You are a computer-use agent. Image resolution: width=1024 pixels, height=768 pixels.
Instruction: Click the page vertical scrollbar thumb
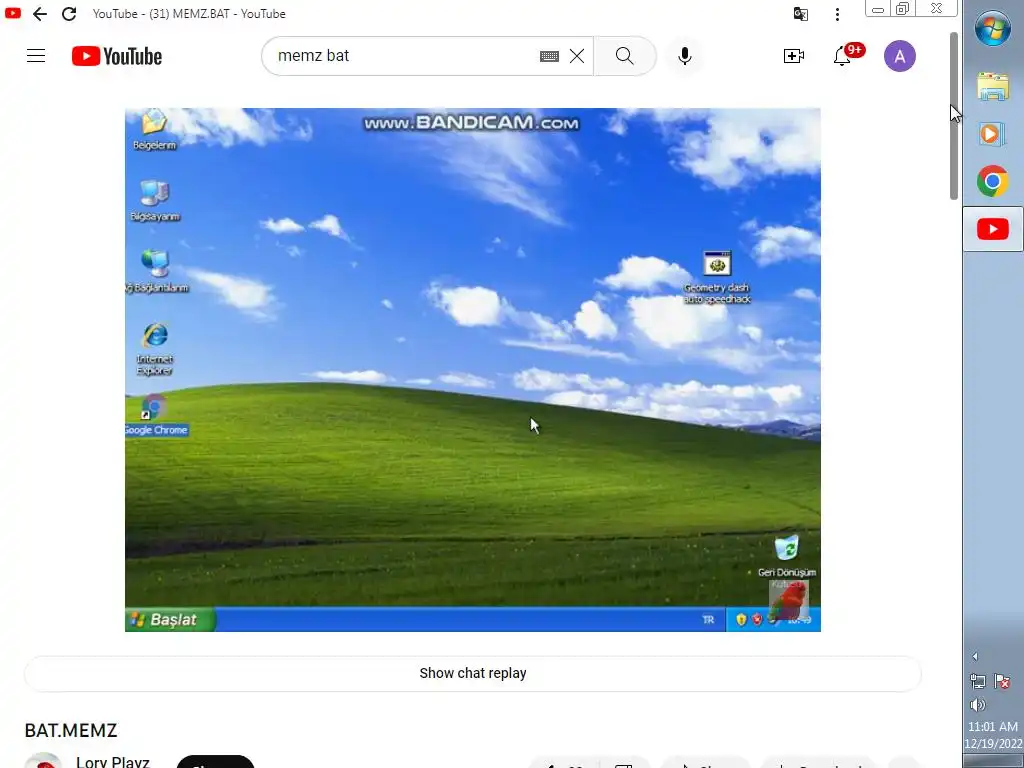point(953,115)
